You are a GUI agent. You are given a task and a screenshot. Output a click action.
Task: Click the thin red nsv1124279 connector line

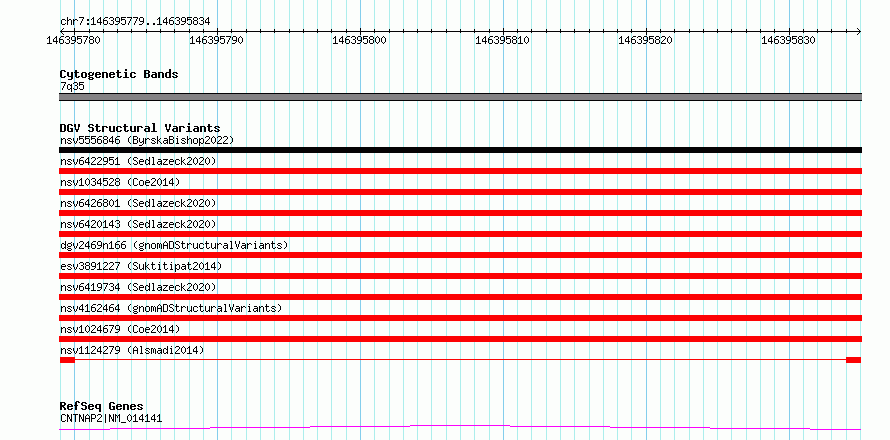pyautogui.click(x=460, y=360)
